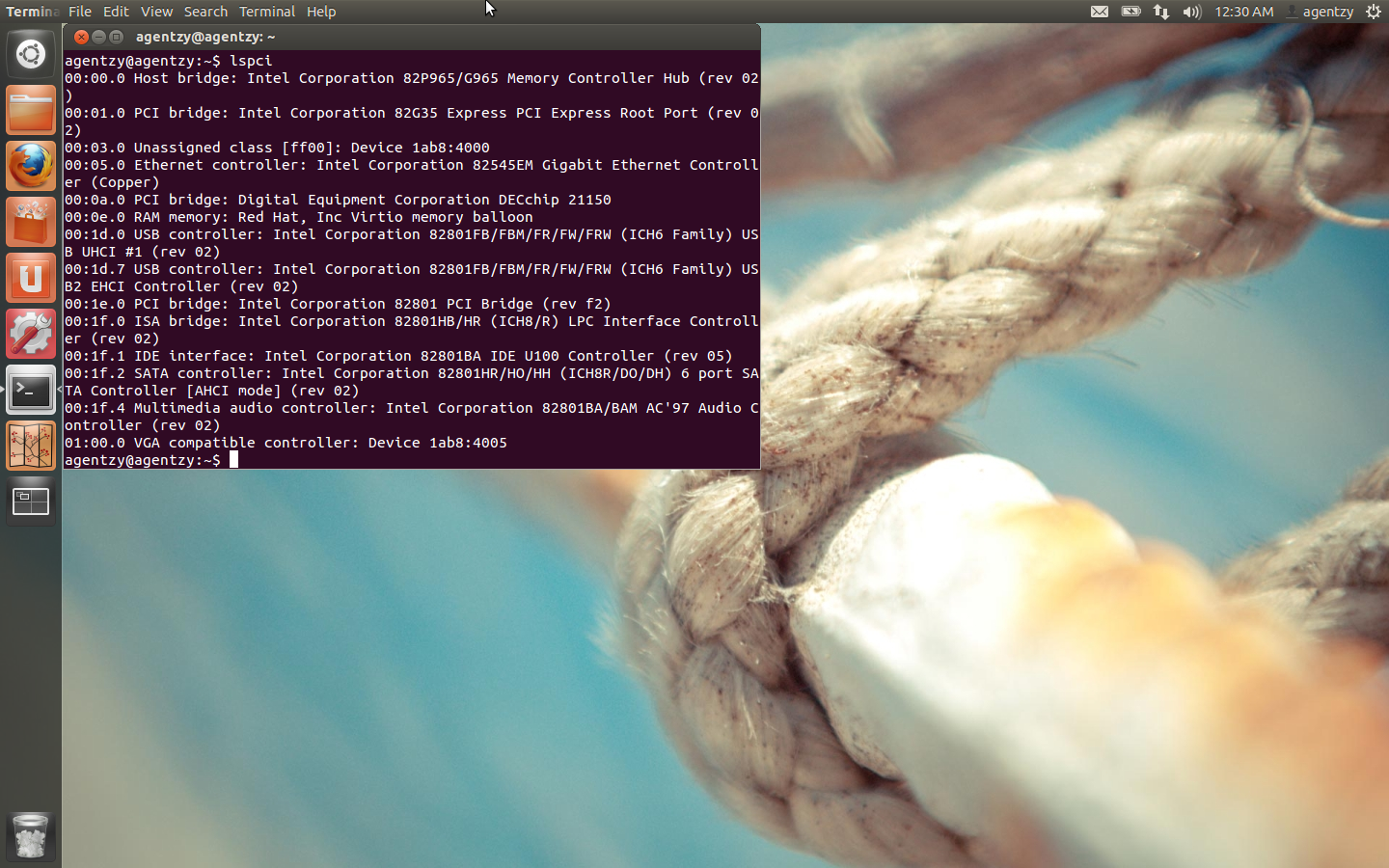The width and height of the screenshot is (1389, 868).
Task: Open the battery status indicator
Action: tap(1130, 12)
